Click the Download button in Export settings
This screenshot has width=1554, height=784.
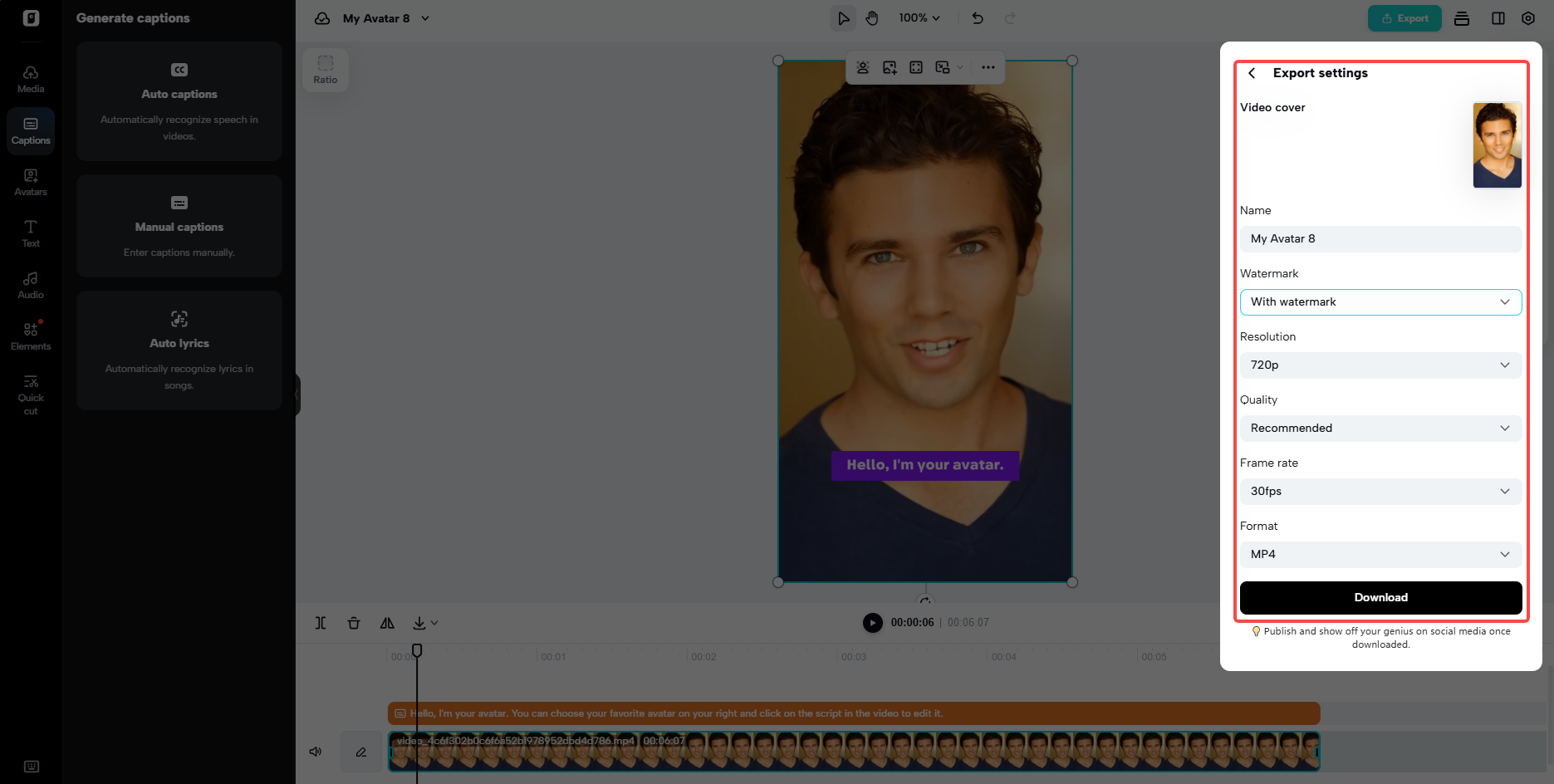[x=1380, y=597]
